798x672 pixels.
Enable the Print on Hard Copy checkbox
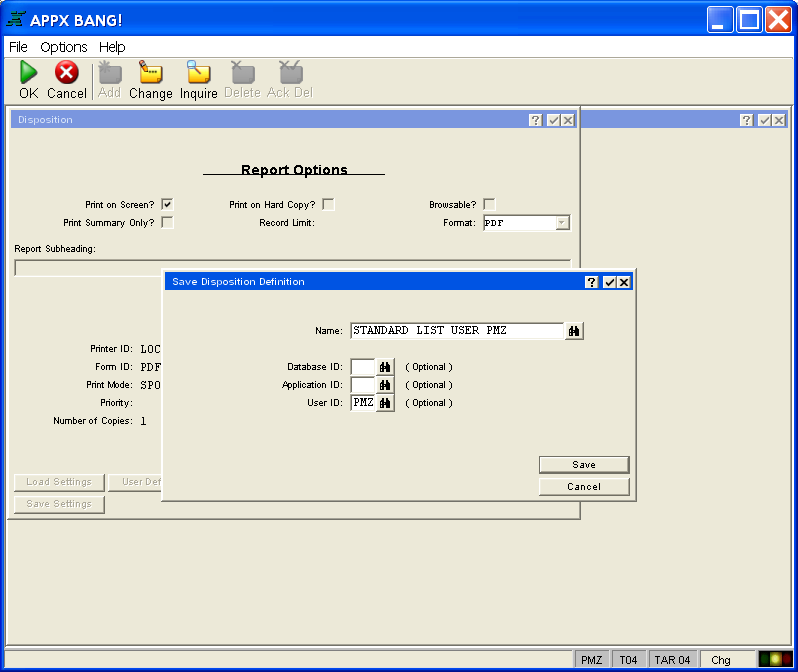click(x=328, y=204)
